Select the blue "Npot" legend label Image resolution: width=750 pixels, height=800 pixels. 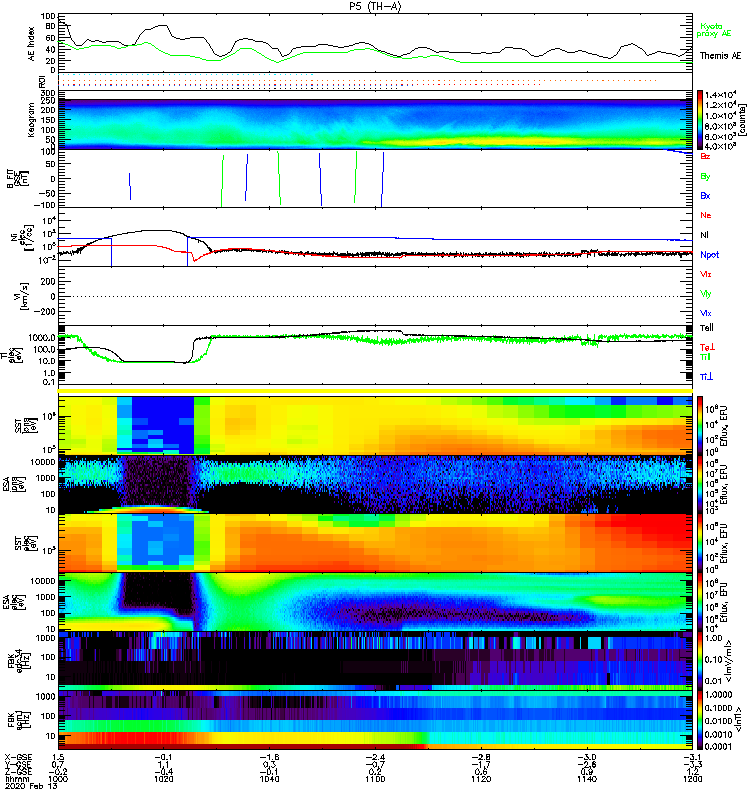coord(710,255)
